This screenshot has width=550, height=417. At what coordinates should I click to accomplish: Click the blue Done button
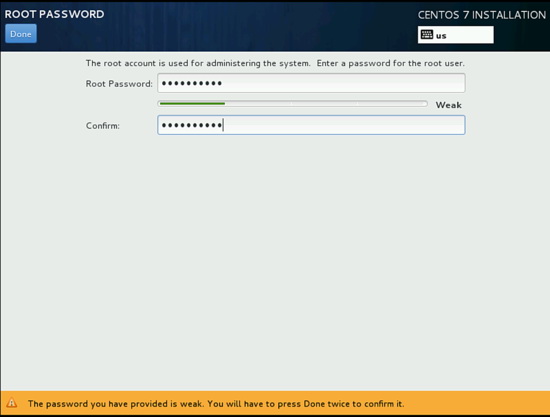point(21,34)
